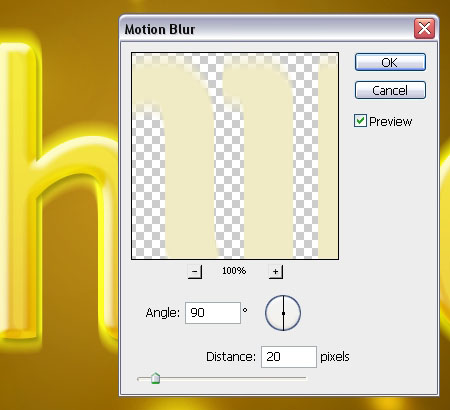Click the Distance label

tap(231, 357)
